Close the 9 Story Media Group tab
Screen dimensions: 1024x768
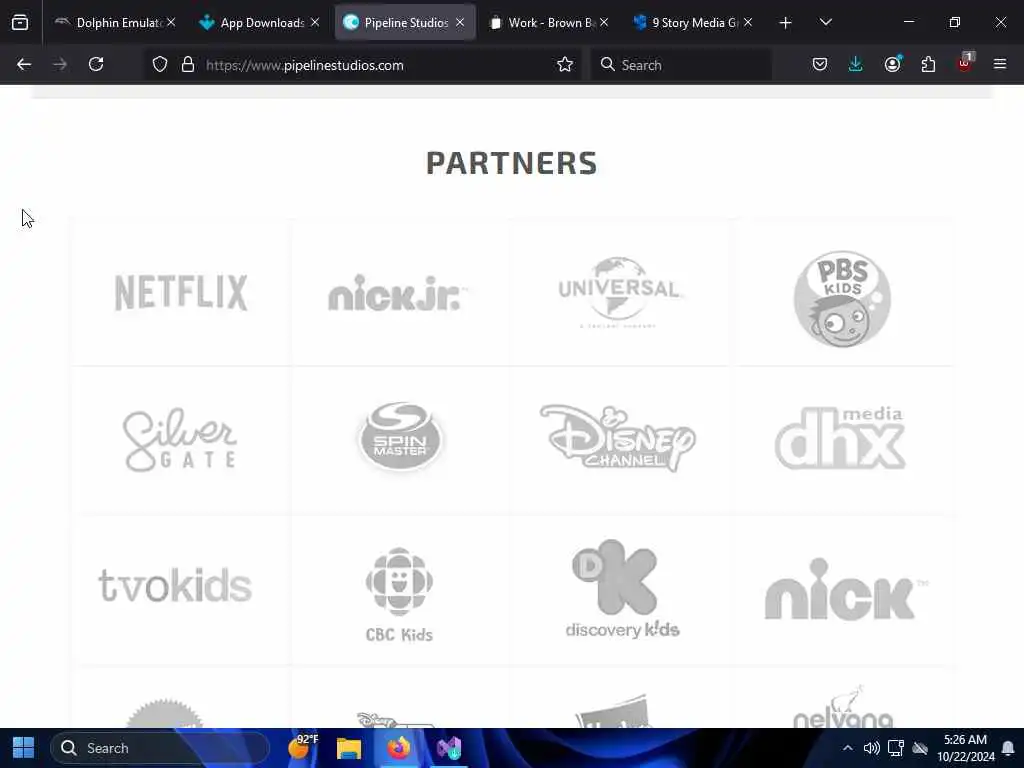point(748,22)
